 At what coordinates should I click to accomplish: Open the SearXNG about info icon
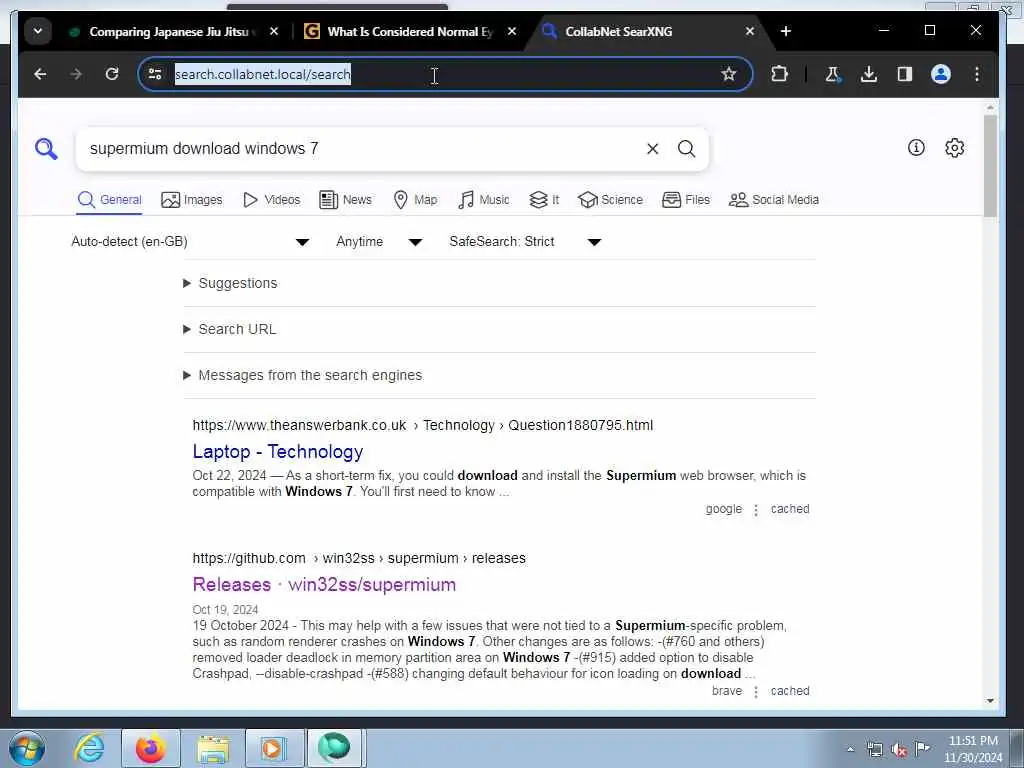coord(916,148)
